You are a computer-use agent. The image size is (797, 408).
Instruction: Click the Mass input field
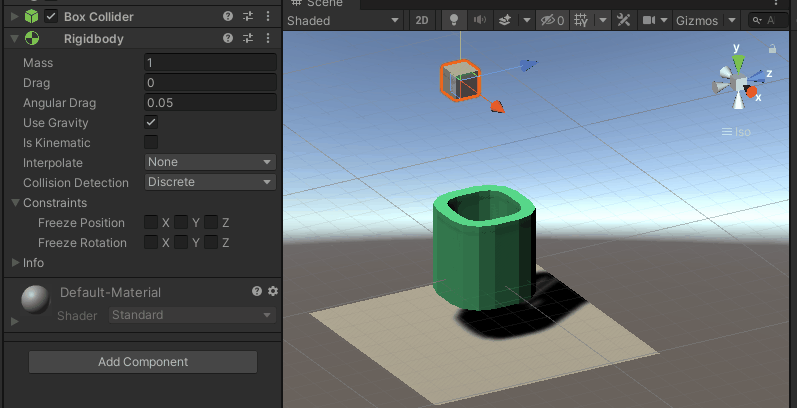tap(210, 62)
